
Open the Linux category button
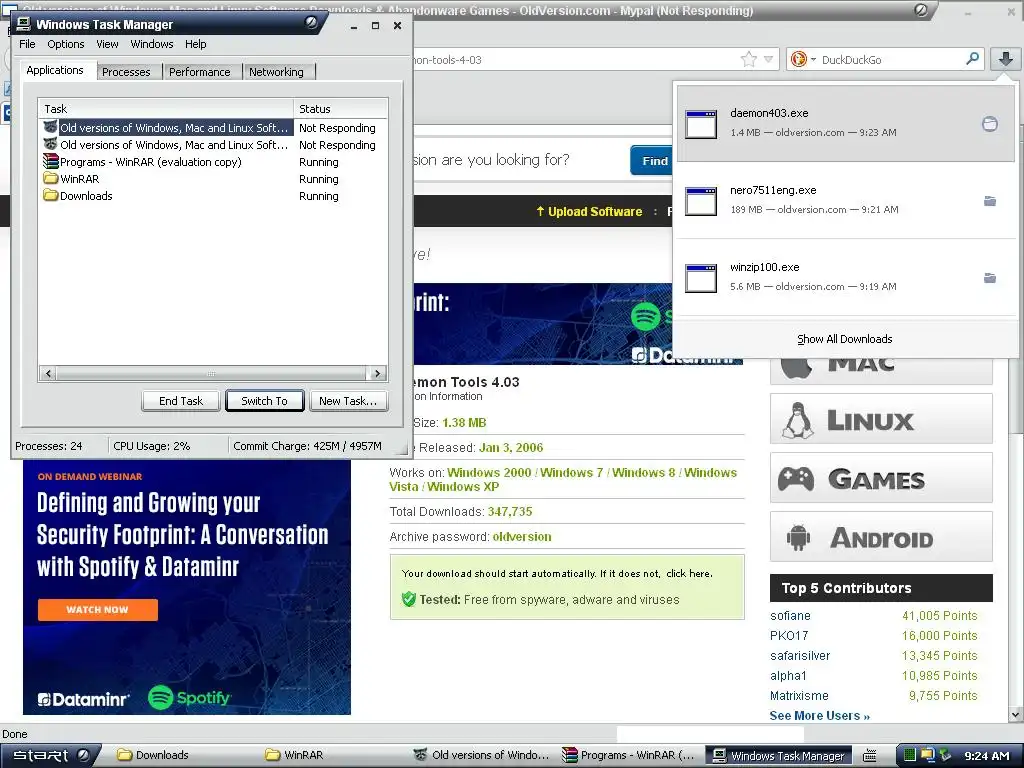[x=881, y=419]
